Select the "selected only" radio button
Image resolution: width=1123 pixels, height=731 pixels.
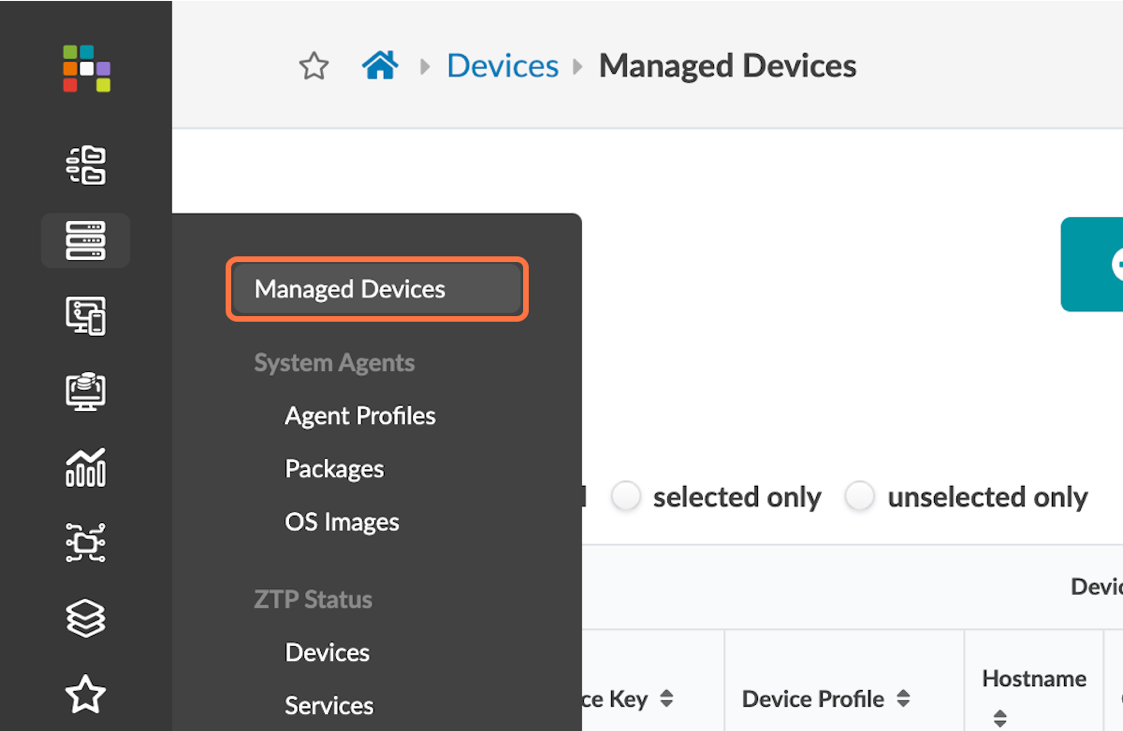click(626, 496)
